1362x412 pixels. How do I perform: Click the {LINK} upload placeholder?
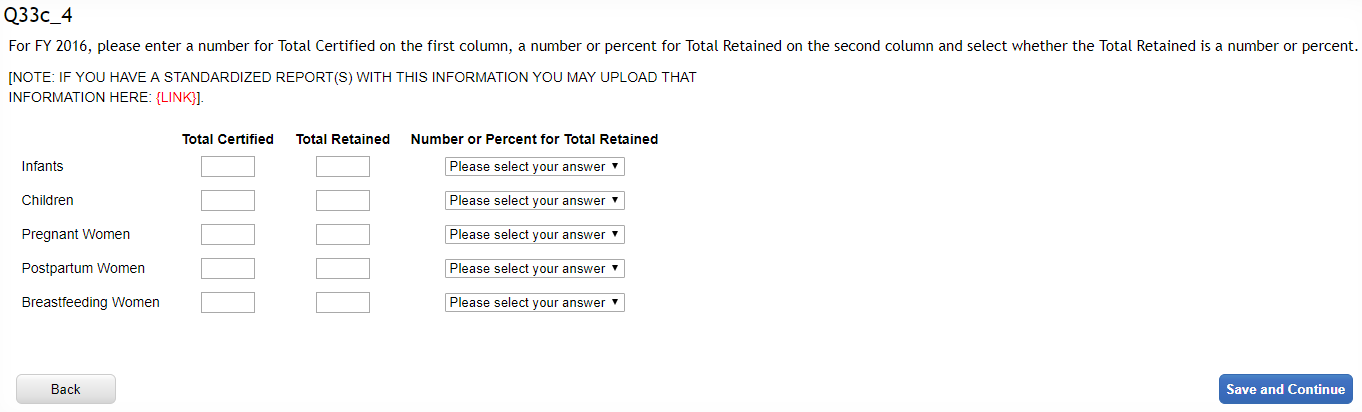[177, 97]
